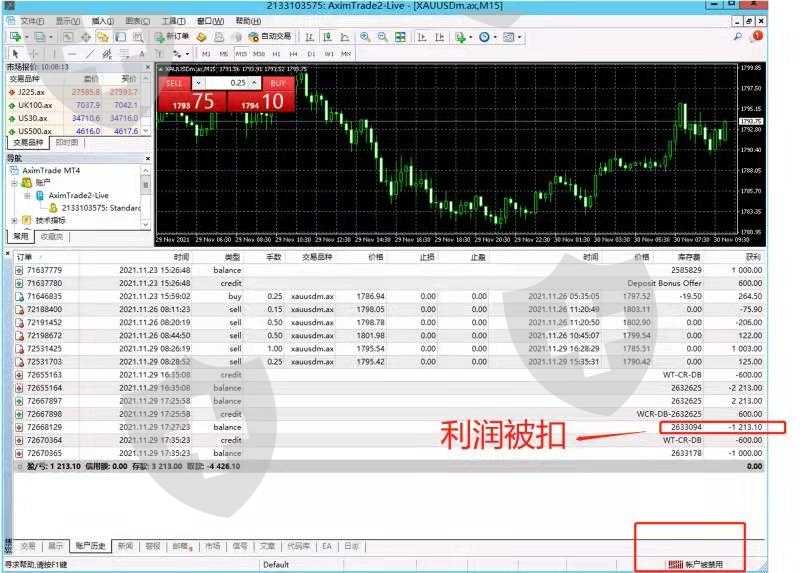Click the tile windows grid icon

401,37
